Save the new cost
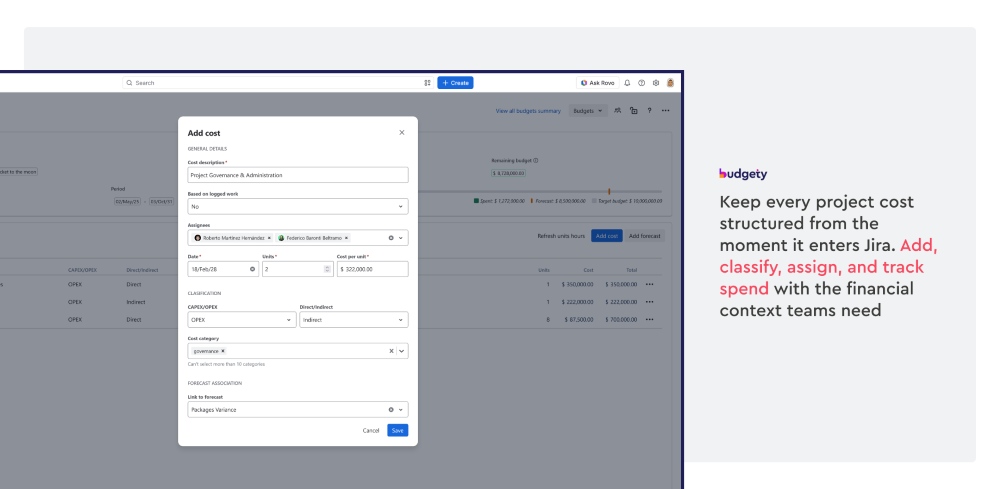1000x489 pixels. tap(397, 430)
